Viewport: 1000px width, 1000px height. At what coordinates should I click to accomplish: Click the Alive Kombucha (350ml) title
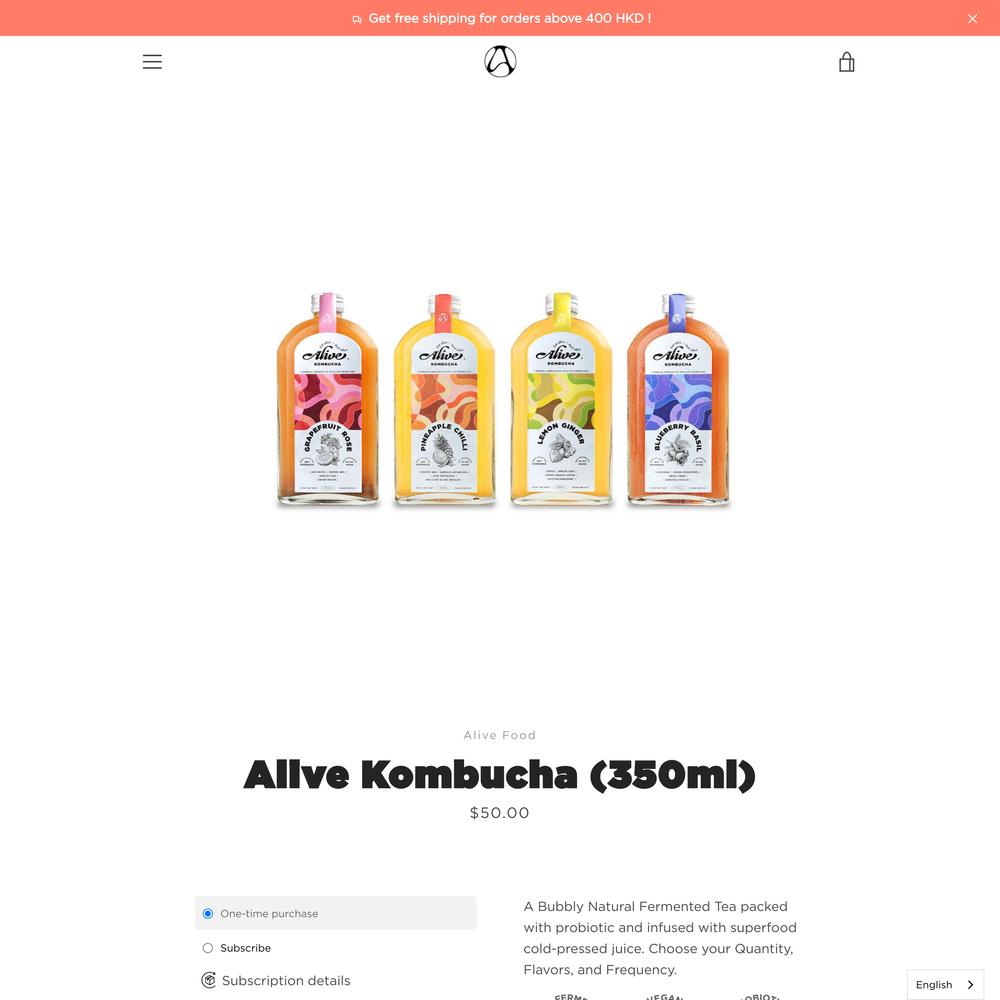coord(499,774)
